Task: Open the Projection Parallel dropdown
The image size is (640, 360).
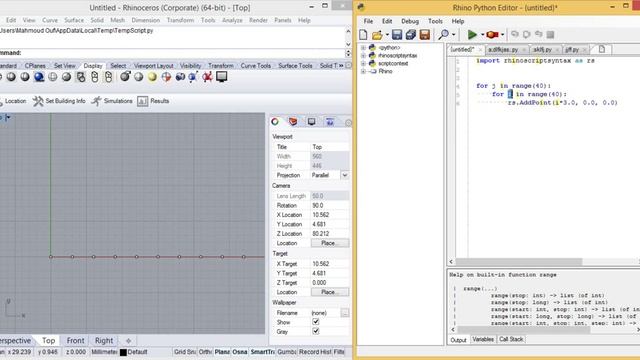Action: click(345, 175)
